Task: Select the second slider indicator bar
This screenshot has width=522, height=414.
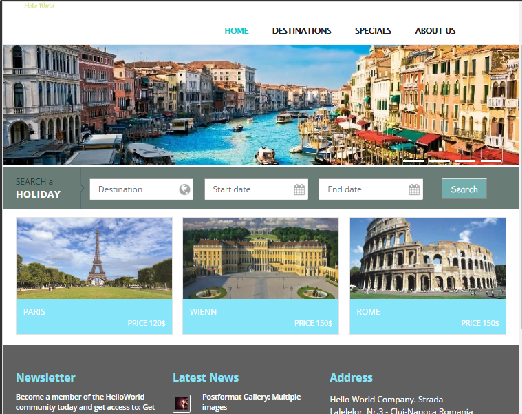Action: pyautogui.click(x=439, y=161)
